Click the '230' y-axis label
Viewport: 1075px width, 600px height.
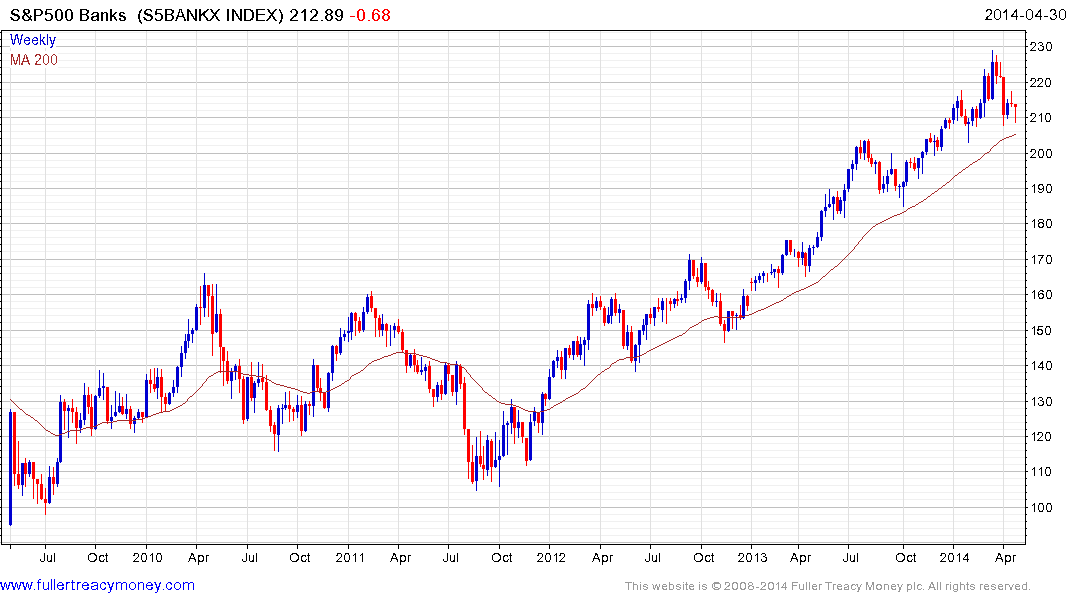1040,47
